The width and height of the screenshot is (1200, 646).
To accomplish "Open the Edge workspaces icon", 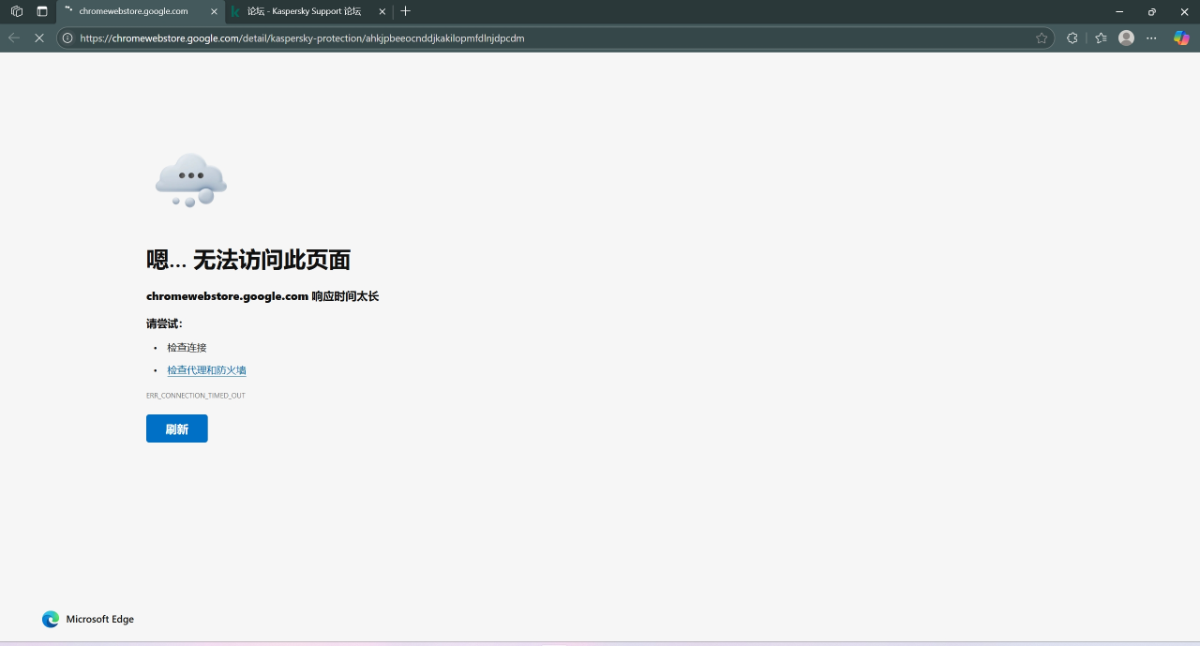I will 17,11.
